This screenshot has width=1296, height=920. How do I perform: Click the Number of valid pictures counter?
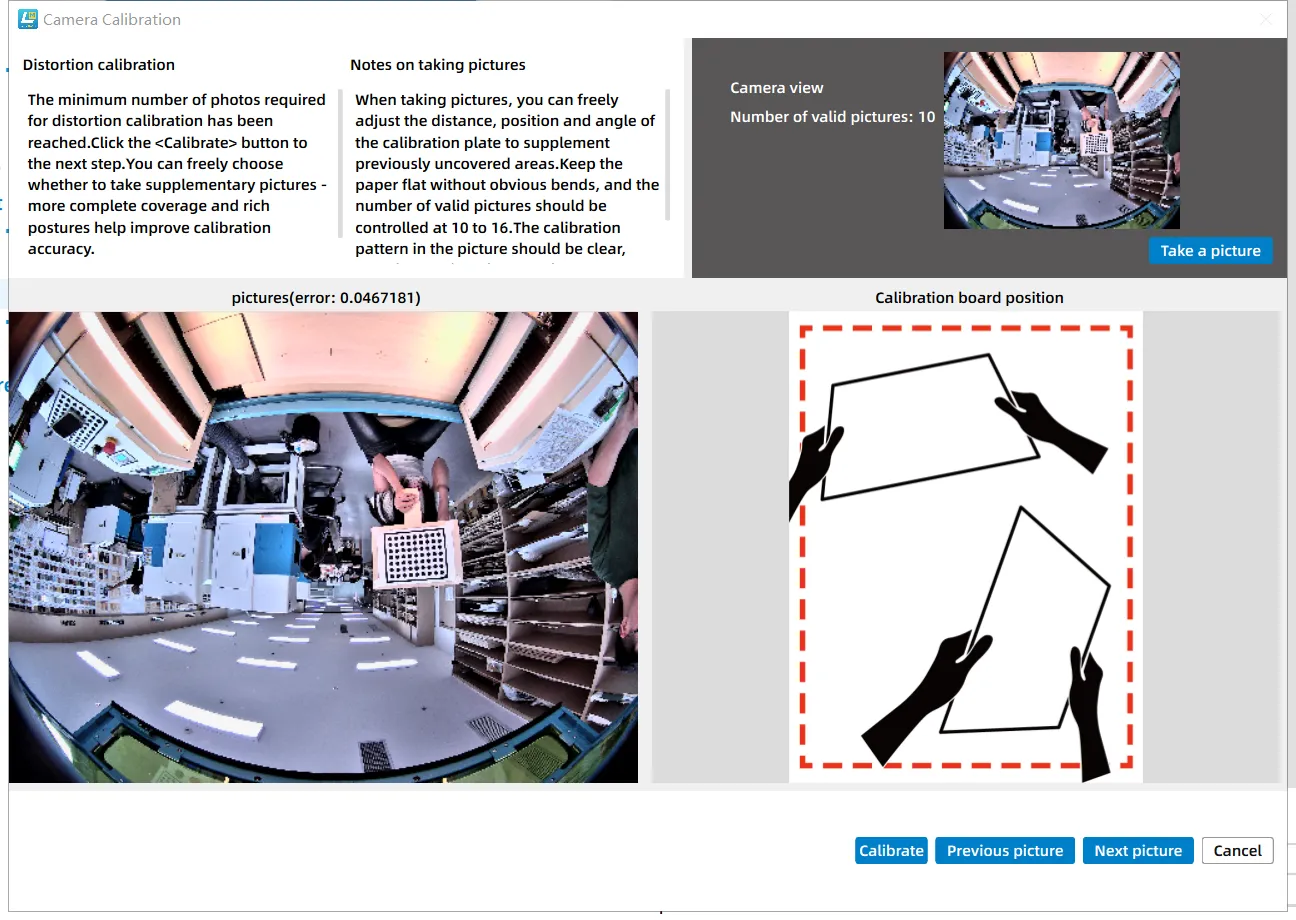[832, 117]
